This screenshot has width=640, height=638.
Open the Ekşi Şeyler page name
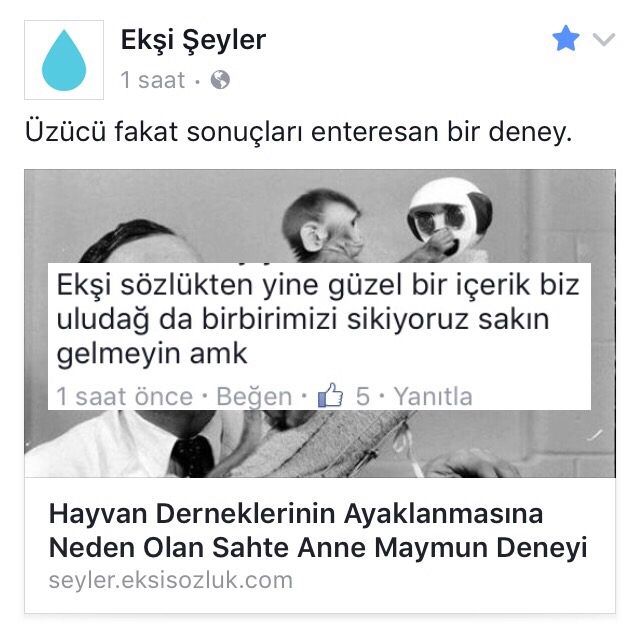click(193, 41)
